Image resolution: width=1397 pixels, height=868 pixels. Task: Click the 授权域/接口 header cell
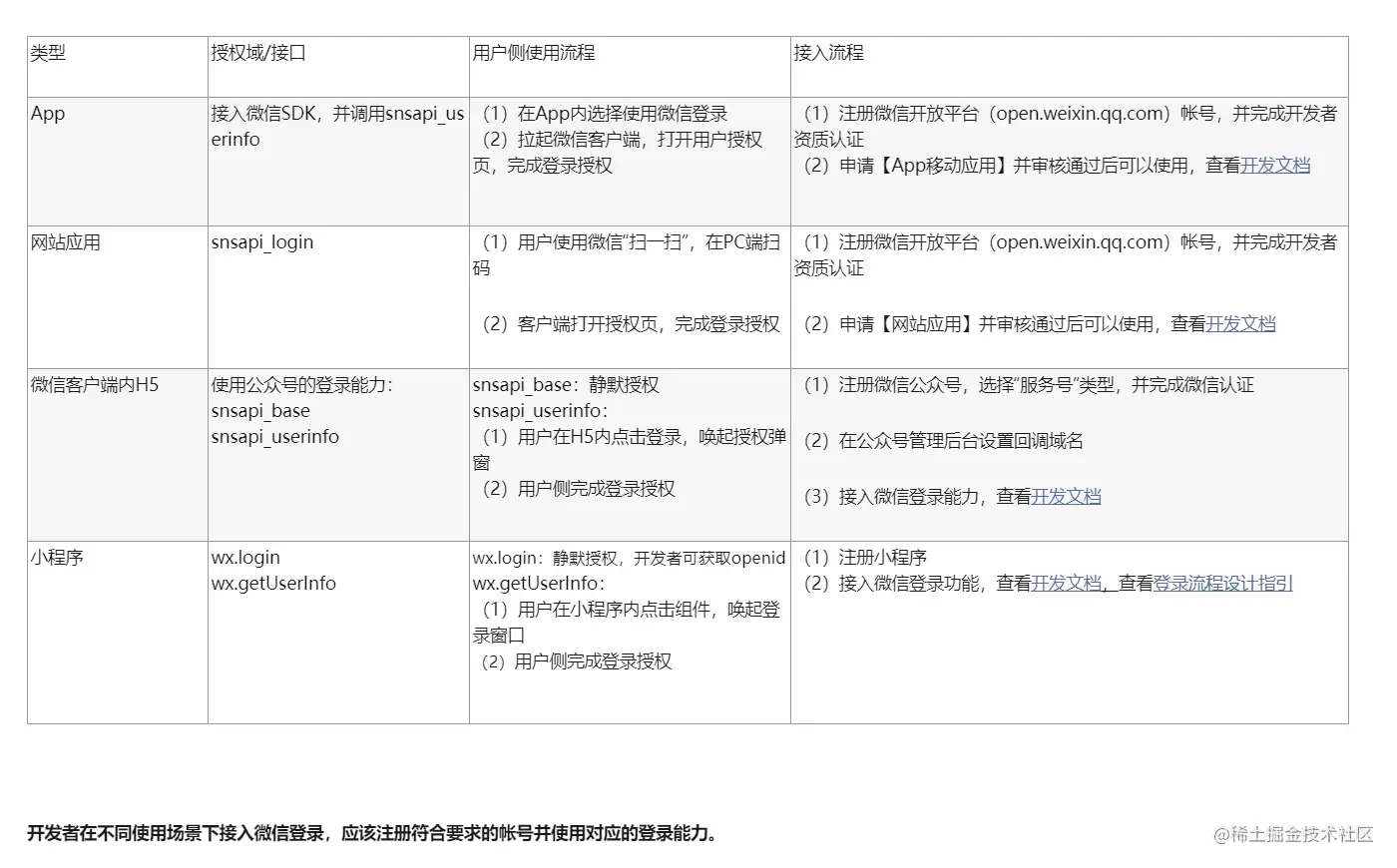coord(338,67)
